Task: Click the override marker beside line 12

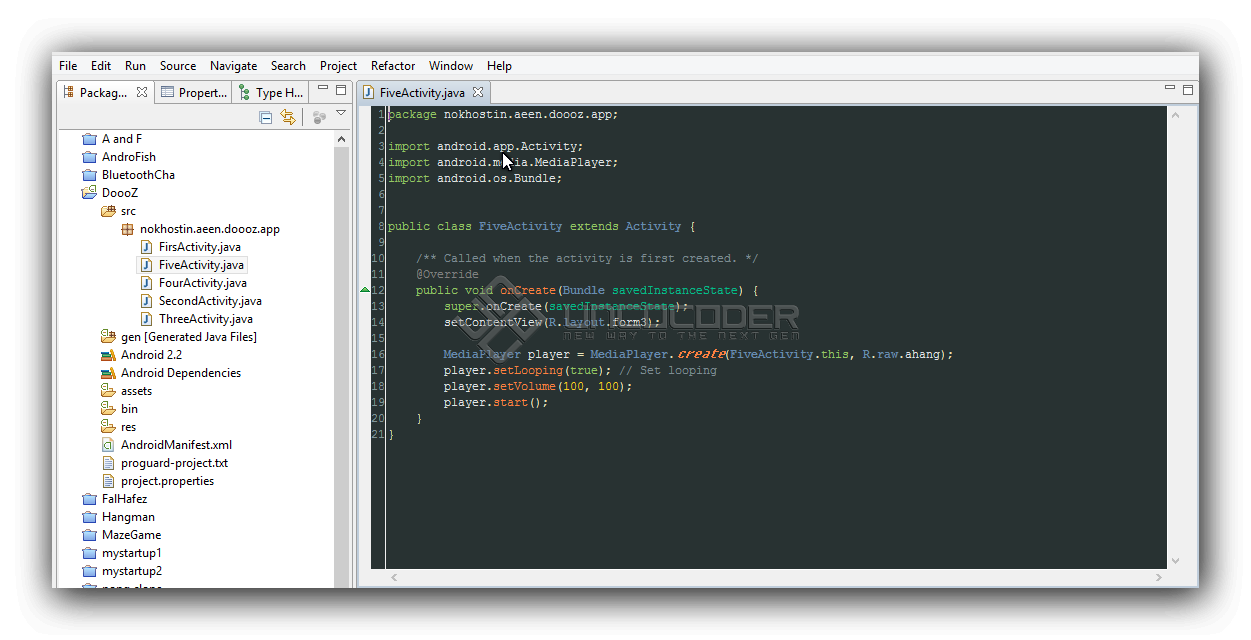Action: coord(365,290)
